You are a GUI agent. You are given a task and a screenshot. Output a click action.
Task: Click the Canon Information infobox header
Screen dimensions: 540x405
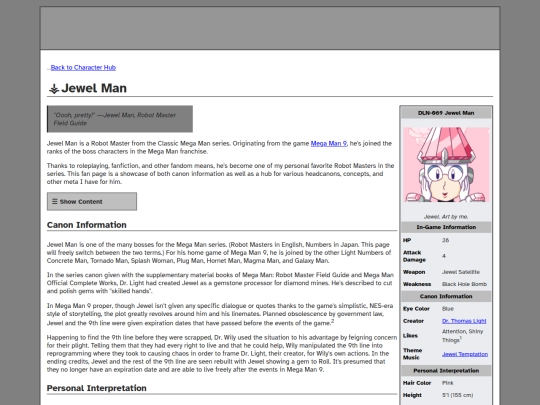pyautogui.click(x=446, y=297)
